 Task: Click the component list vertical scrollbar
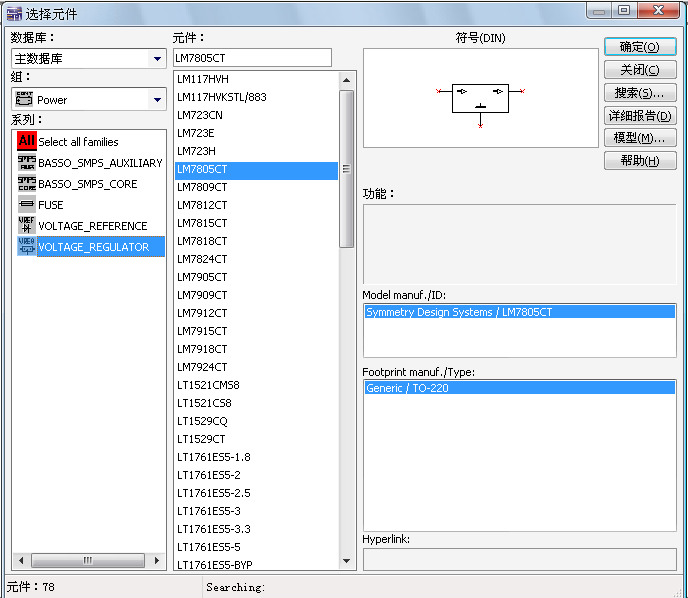[x=347, y=168]
